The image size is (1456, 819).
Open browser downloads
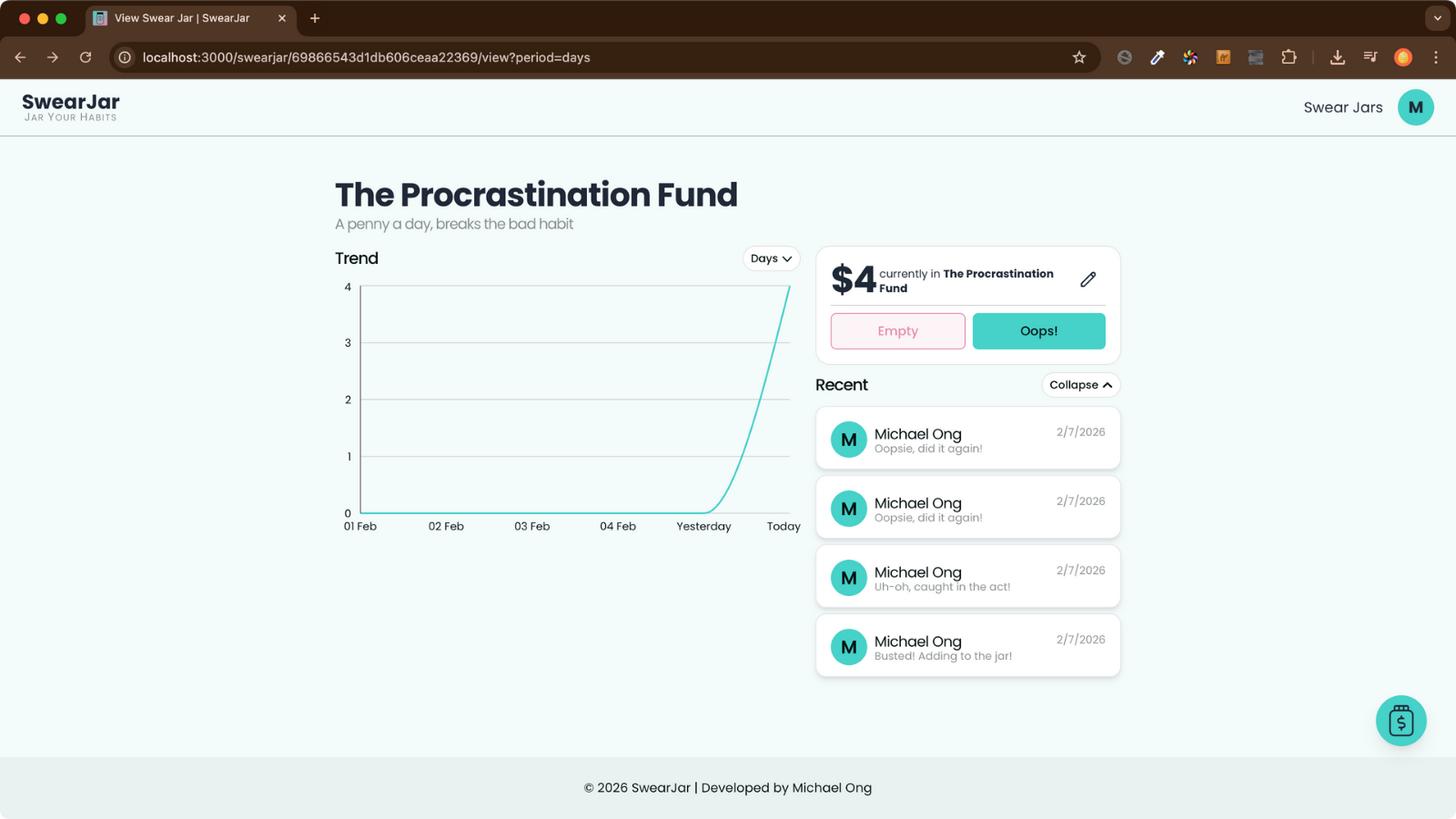(x=1337, y=57)
